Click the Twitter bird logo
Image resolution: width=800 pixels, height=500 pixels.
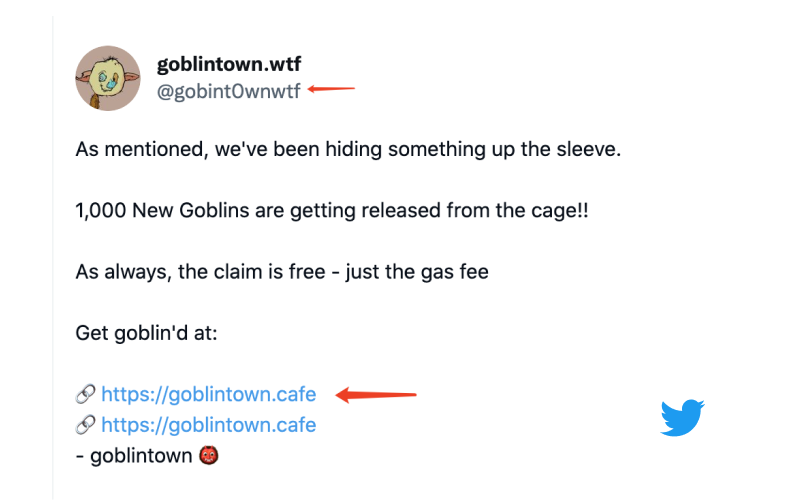coord(682,417)
